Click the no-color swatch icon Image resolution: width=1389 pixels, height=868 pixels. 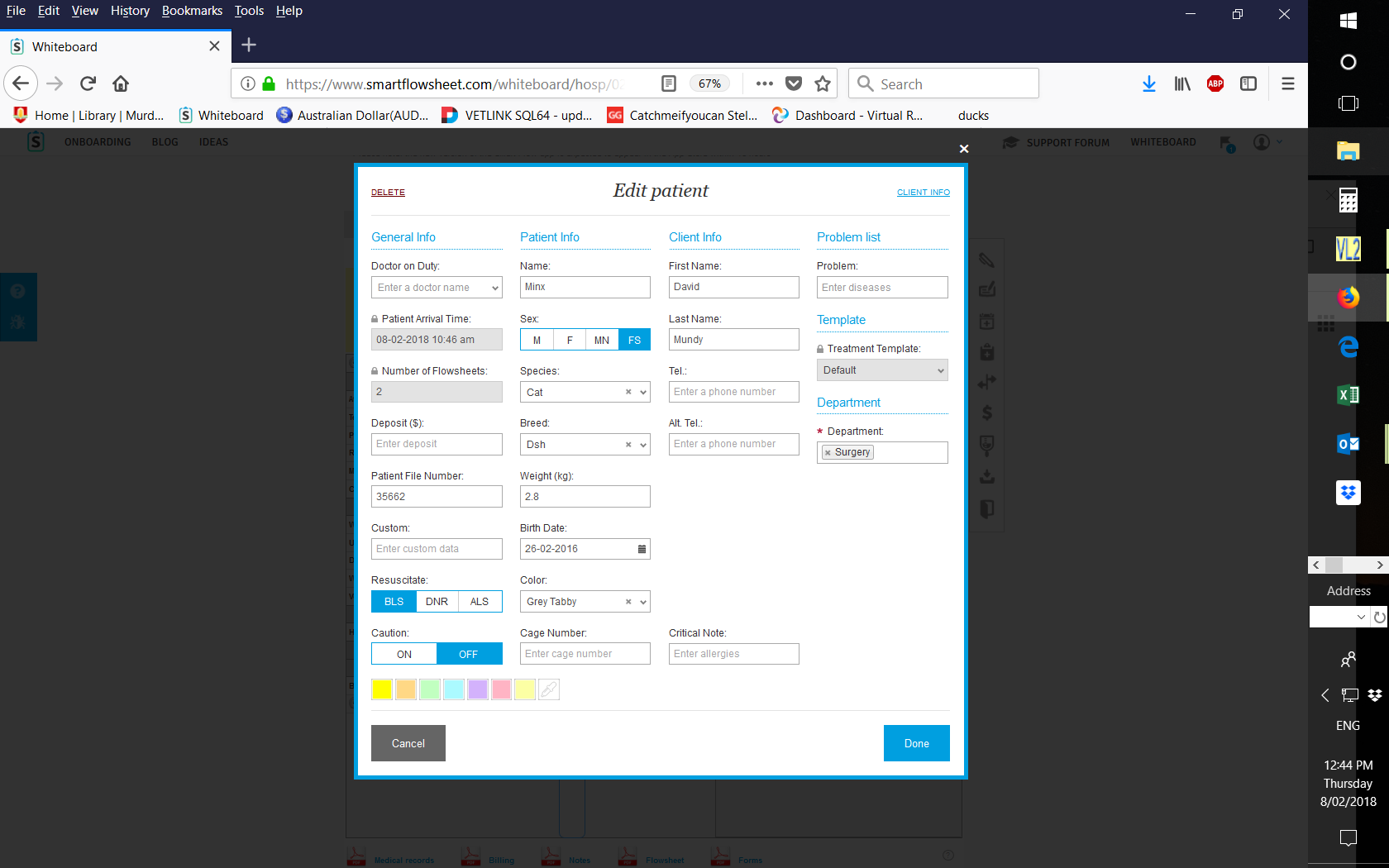click(549, 689)
